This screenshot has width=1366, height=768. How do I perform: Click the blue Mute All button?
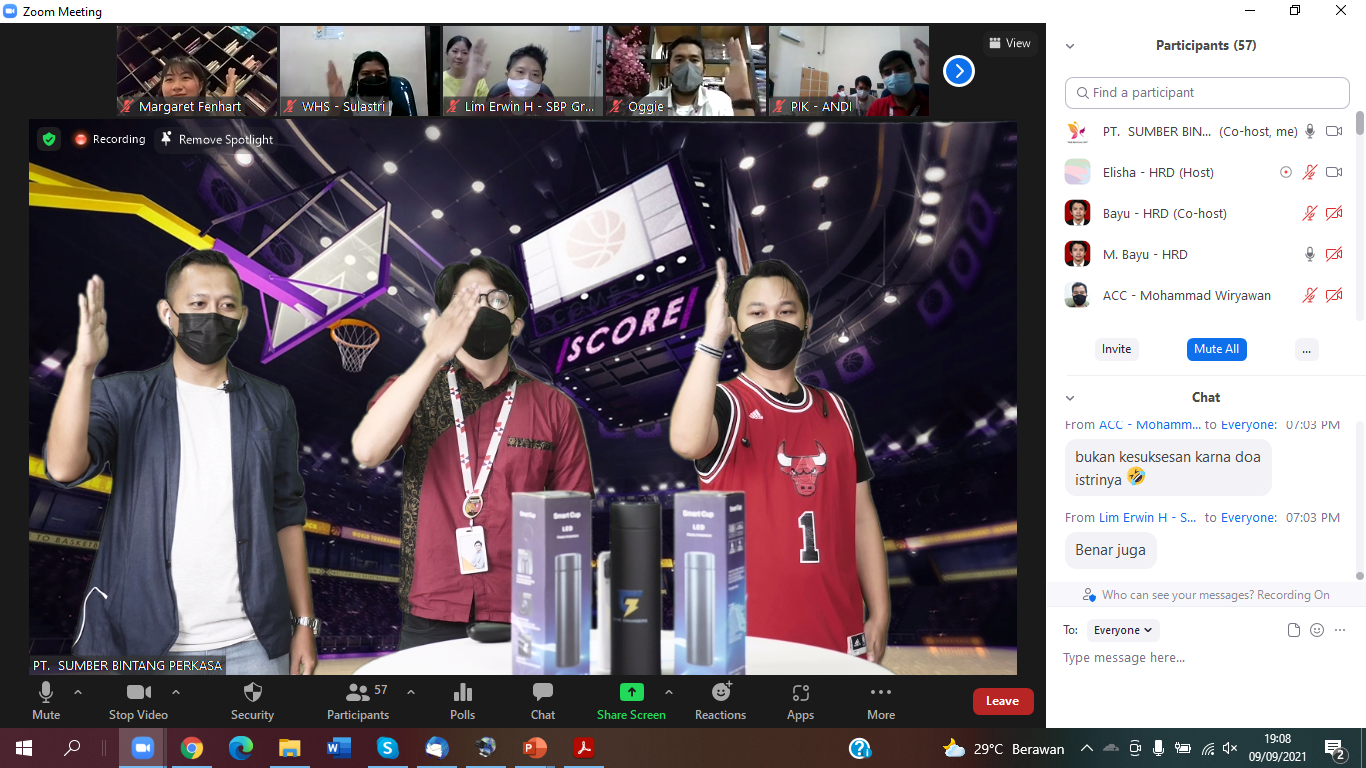tap(1216, 349)
